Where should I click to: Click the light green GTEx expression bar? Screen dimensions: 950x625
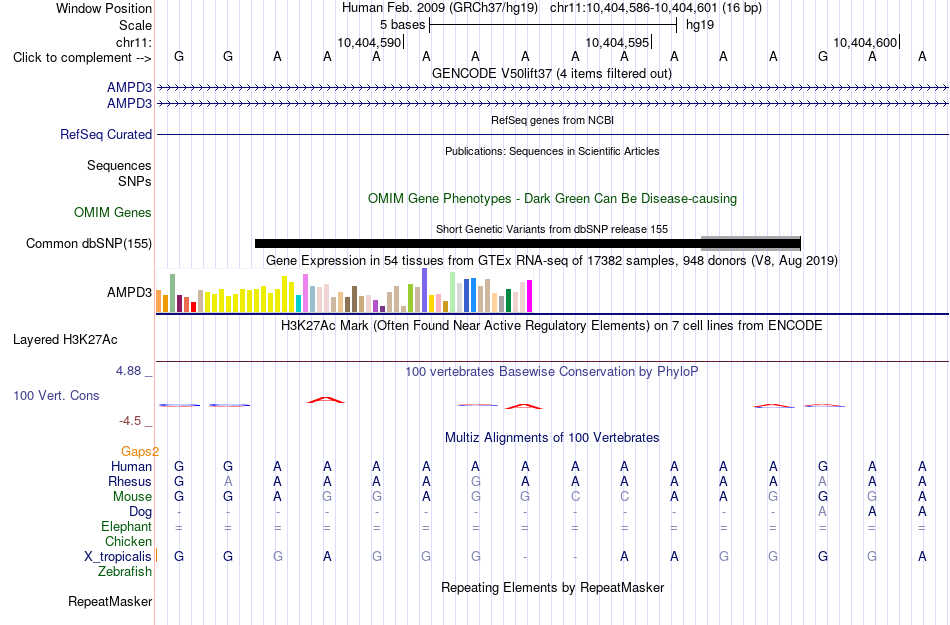(x=453, y=292)
